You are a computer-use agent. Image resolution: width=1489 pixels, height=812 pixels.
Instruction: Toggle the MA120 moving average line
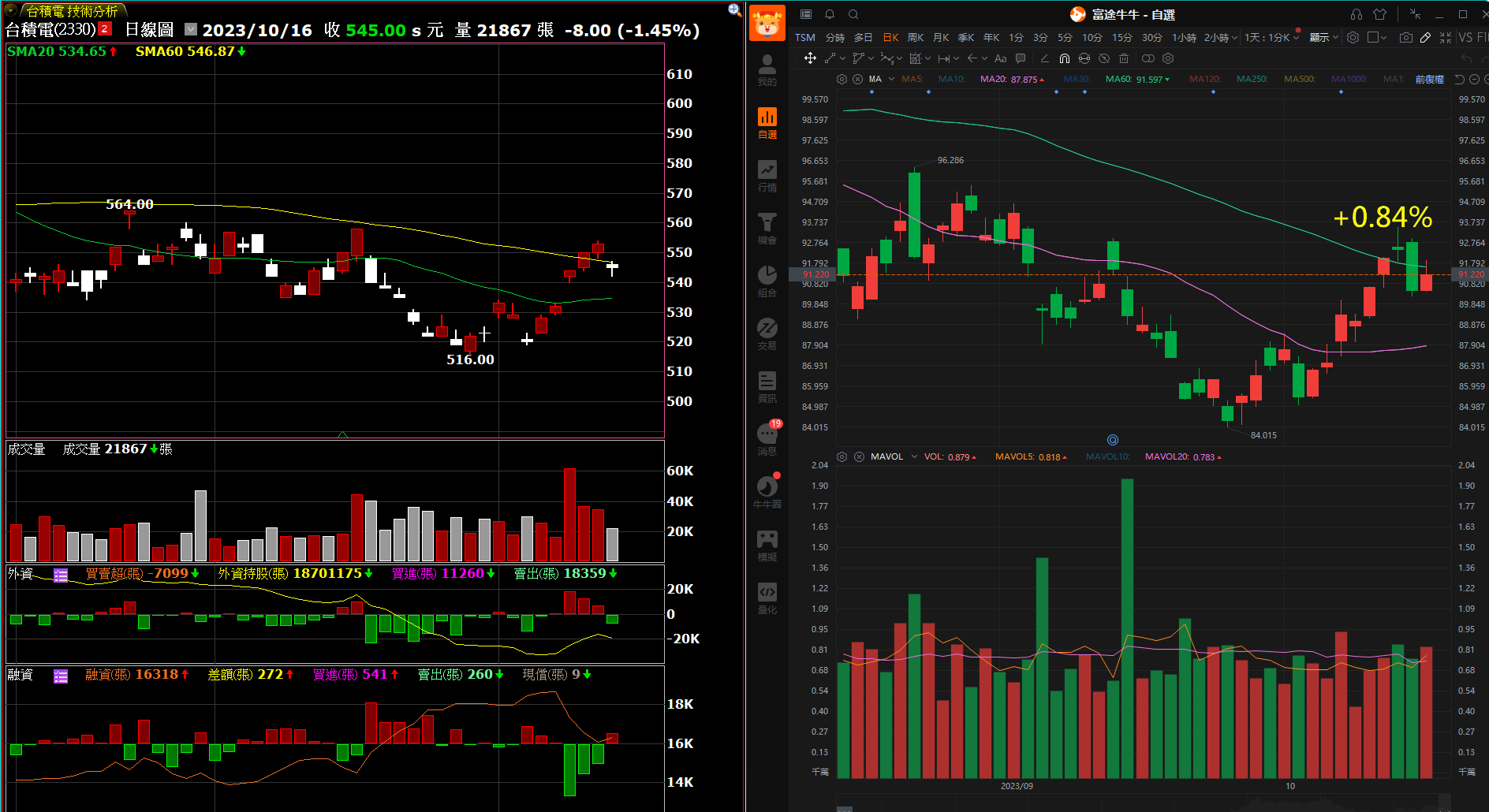click(1205, 79)
